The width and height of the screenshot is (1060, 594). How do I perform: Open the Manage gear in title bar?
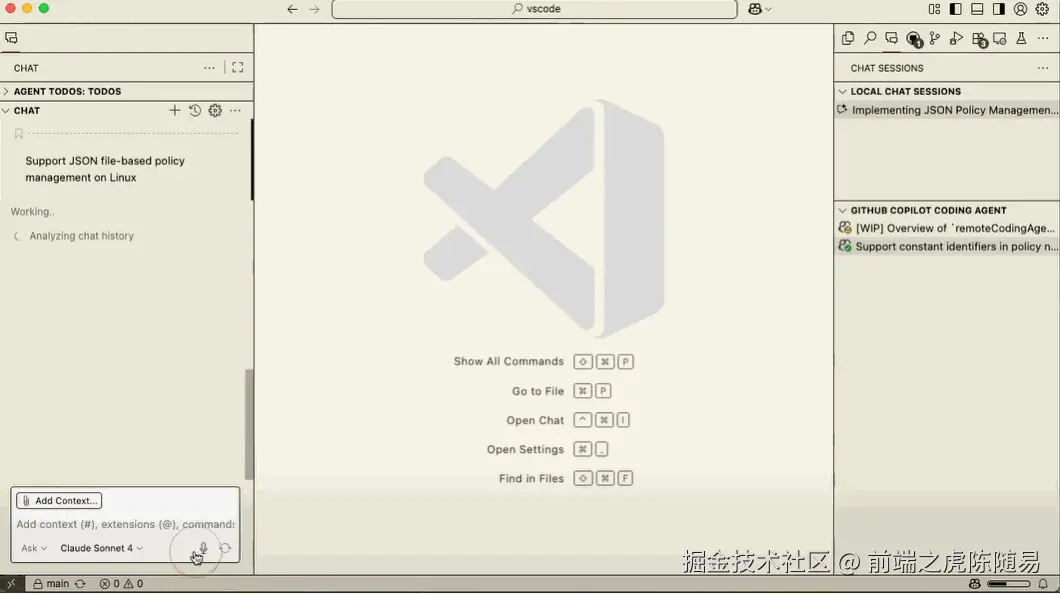coord(1042,9)
